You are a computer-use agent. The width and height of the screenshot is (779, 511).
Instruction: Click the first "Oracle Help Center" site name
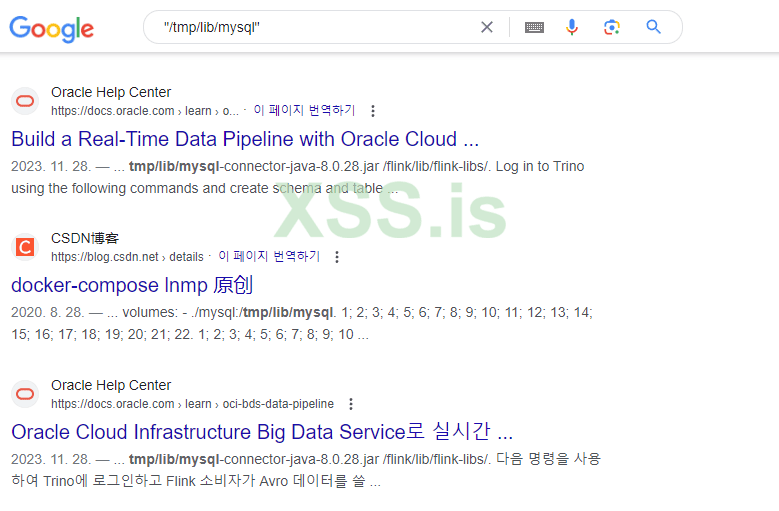click(x=111, y=92)
